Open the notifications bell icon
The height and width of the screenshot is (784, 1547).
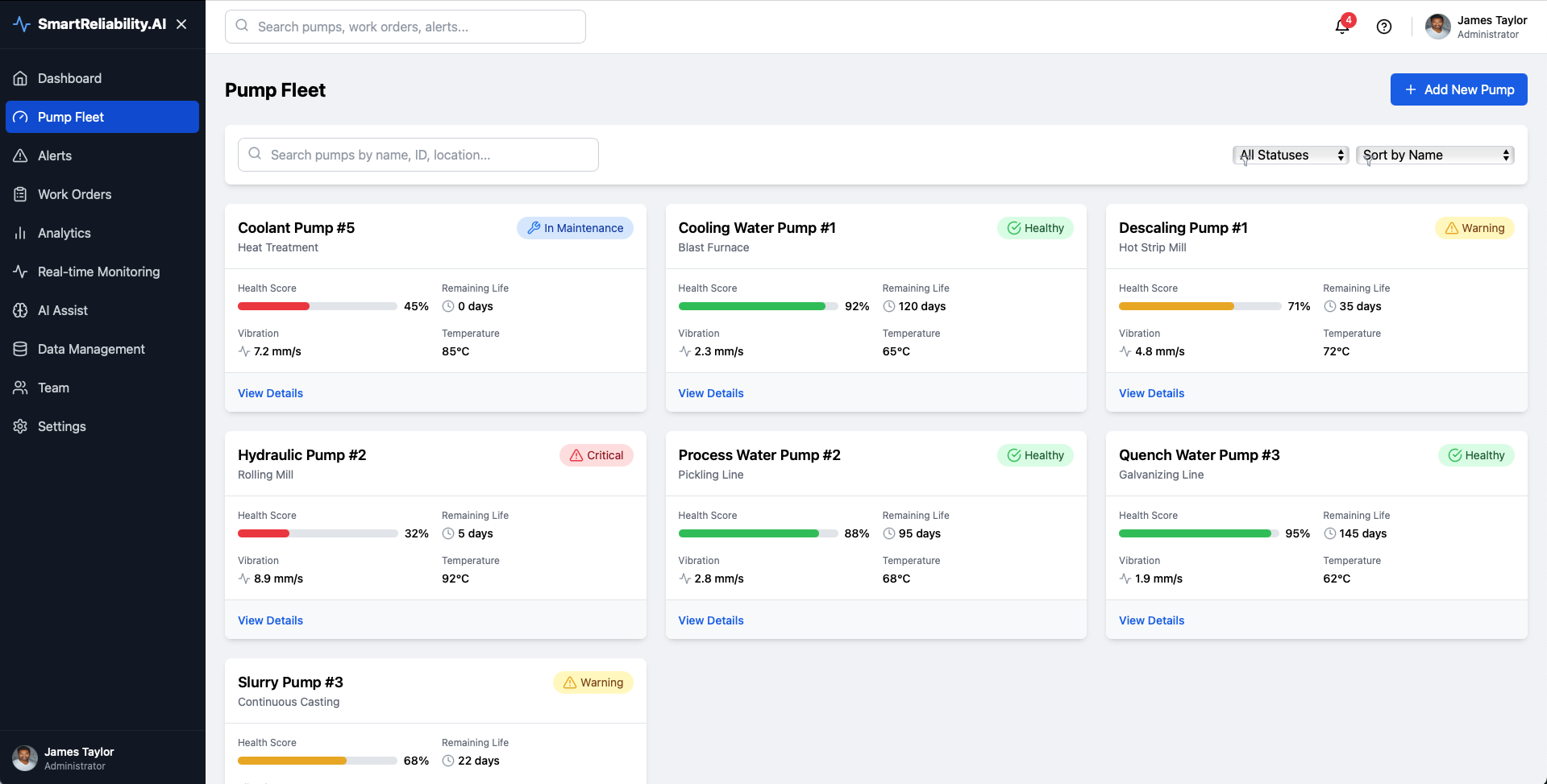point(1341,27)
